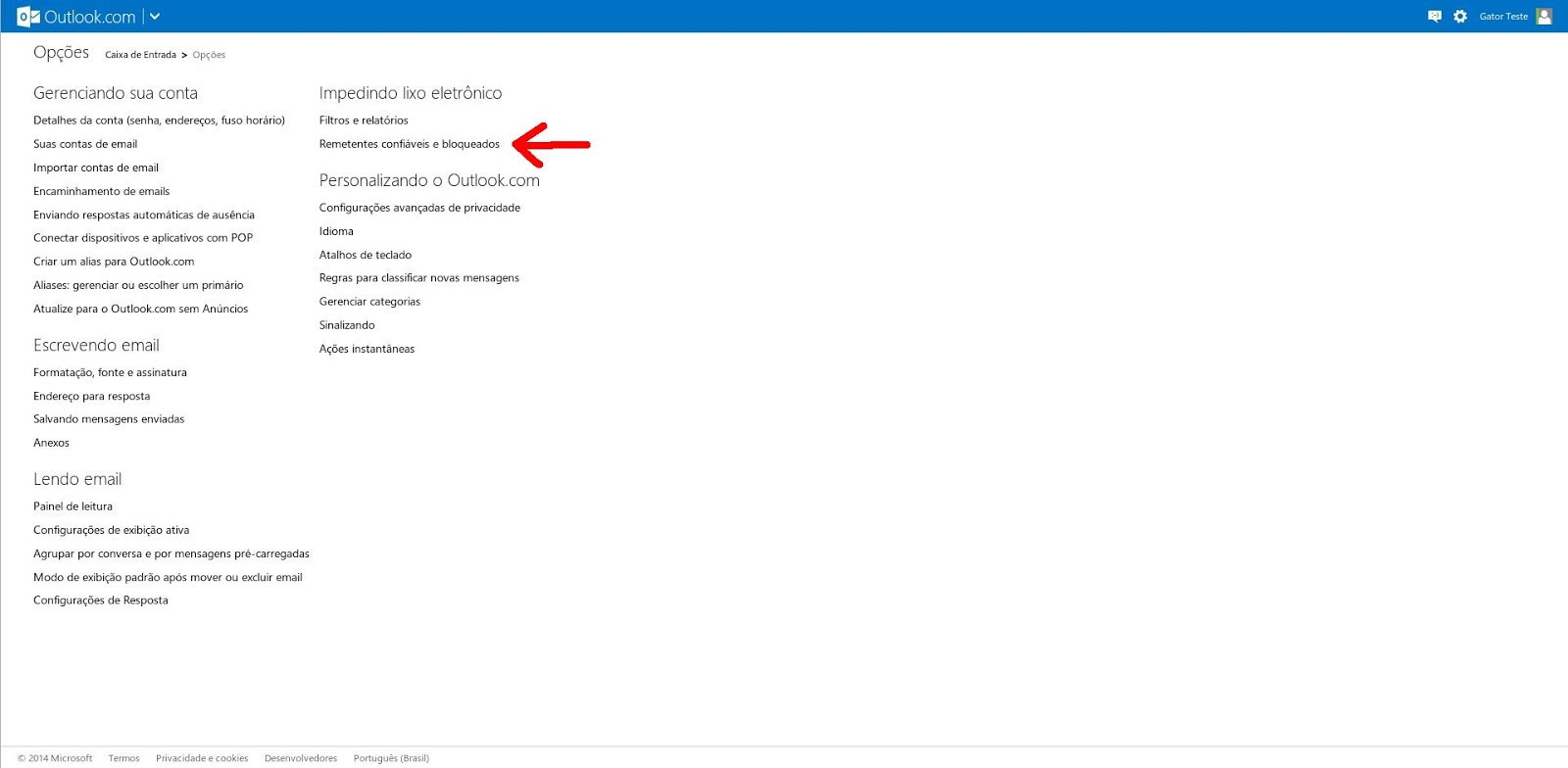
Task: Open Painel de leitura settings
Action: click(73, 506)
